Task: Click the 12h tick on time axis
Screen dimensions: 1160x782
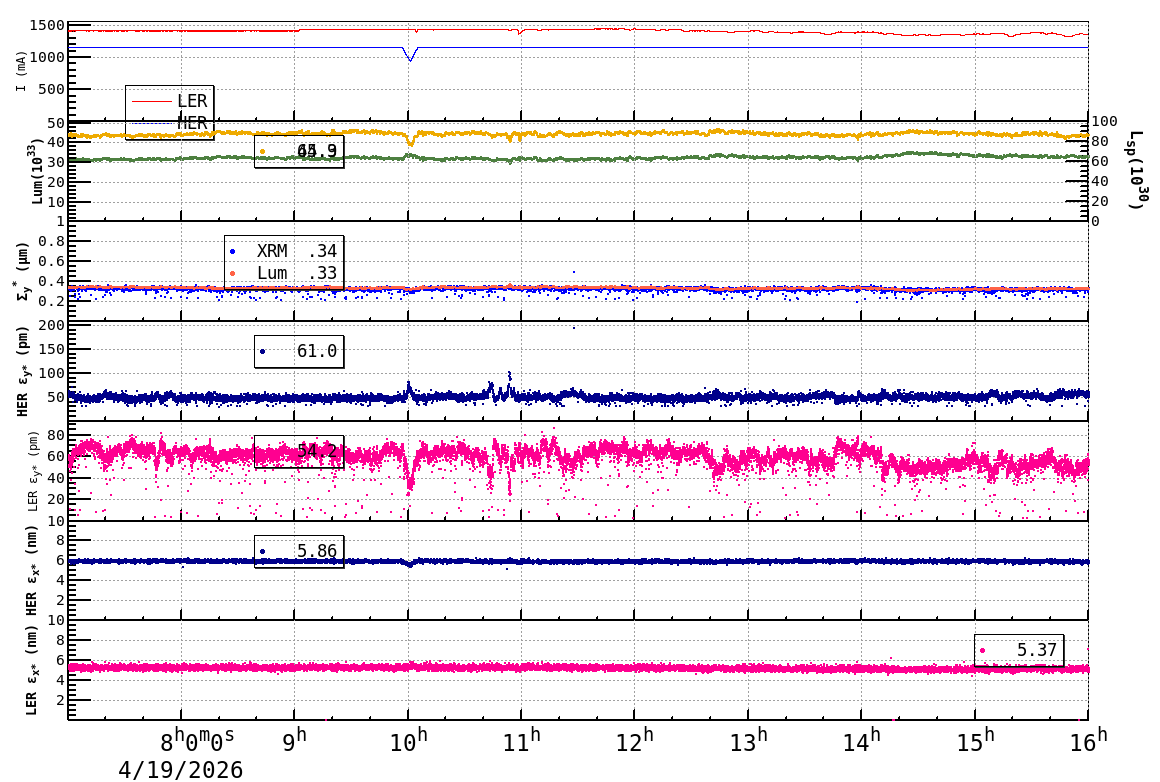Action: [635, 740]
